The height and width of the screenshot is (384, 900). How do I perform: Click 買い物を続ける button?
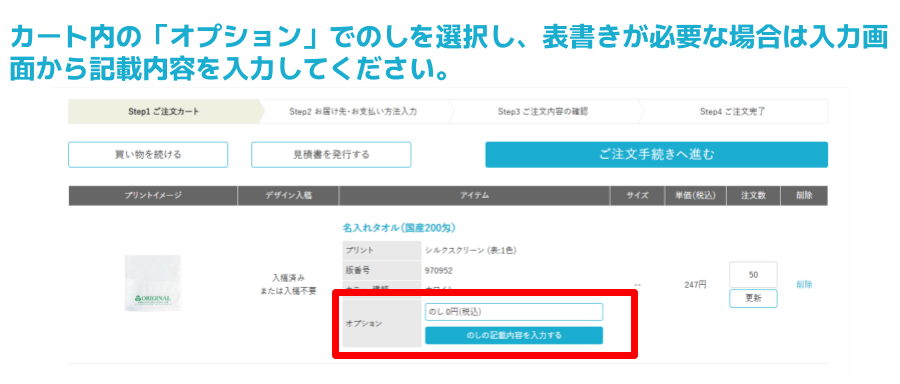tap(148, 155)
